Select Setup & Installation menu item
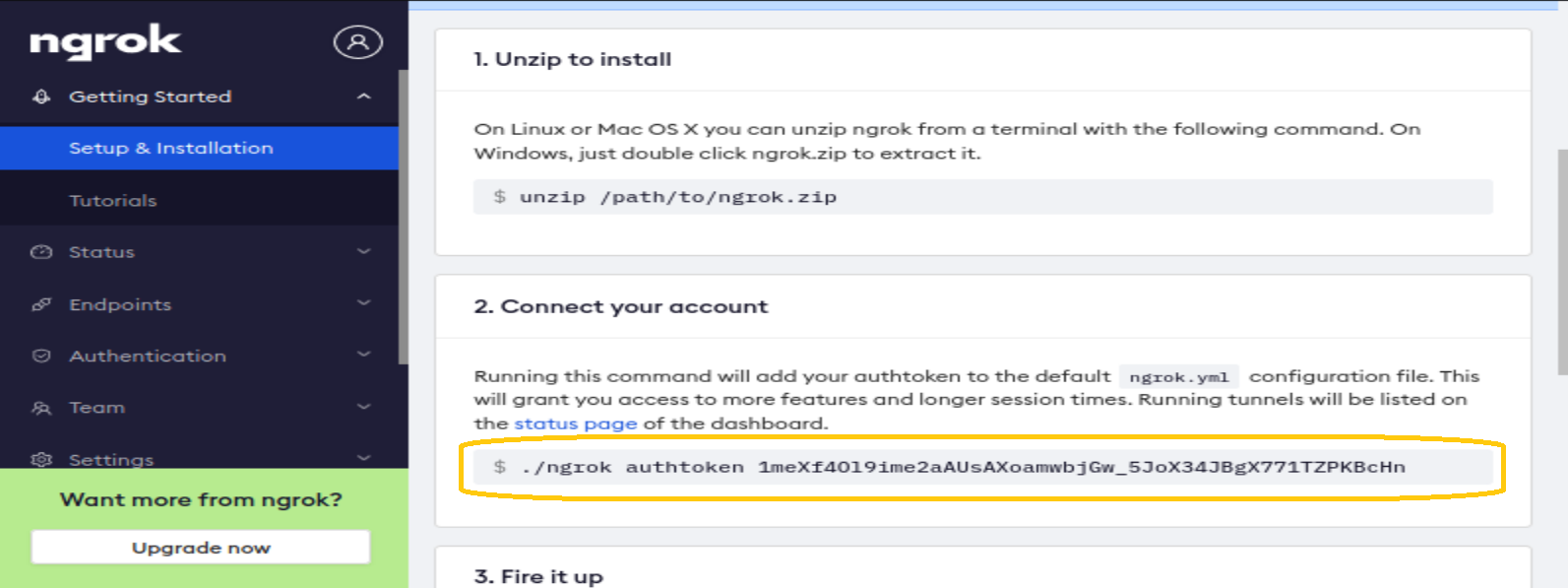The image size is (1568, 588). (171, 148)
